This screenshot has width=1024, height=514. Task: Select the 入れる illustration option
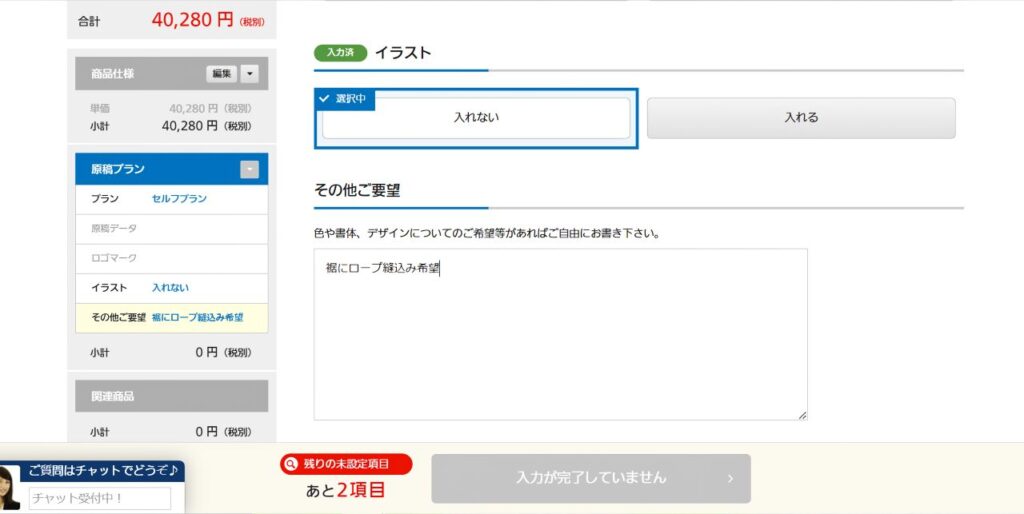click(801, 118)
